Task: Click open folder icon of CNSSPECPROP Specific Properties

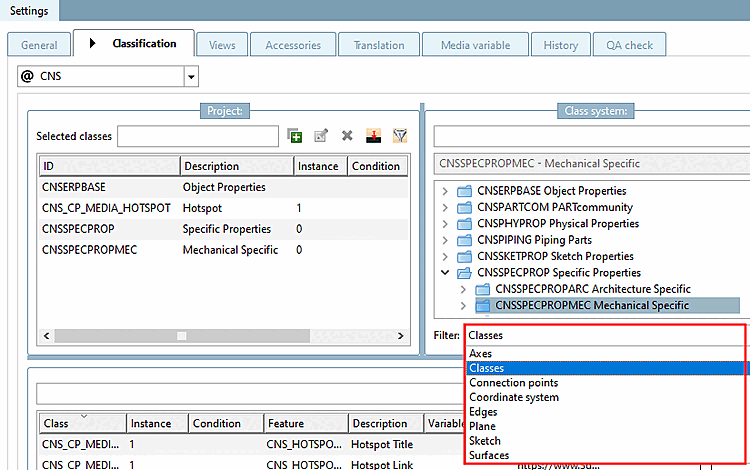Action: pyautogui.click(x=464, y=273)
